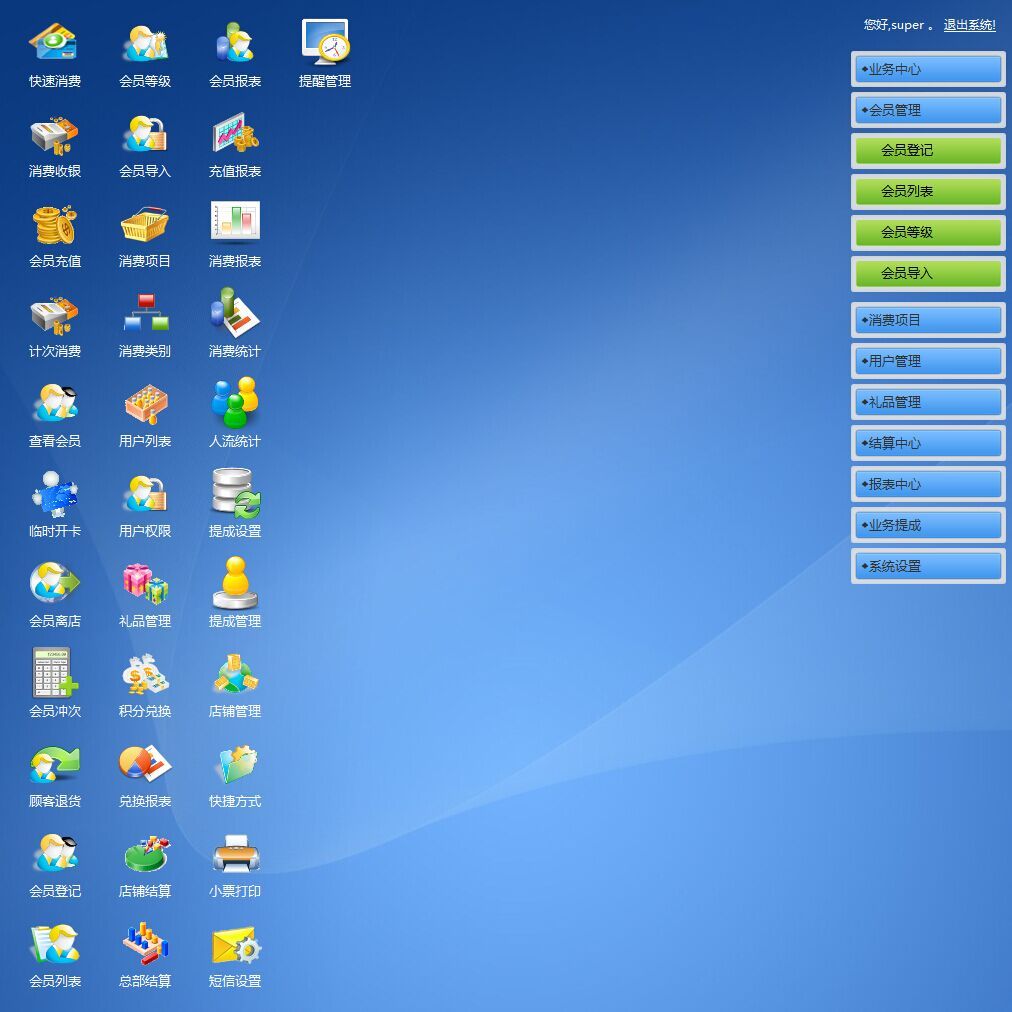
Task: Expand the 系统设置 sidebar section
Action: [927, 565]
